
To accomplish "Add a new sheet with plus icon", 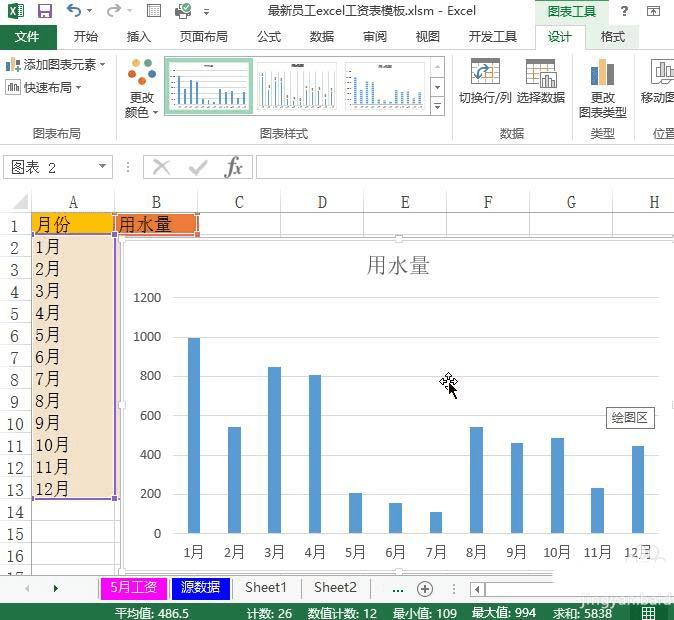I will [425, 588].
